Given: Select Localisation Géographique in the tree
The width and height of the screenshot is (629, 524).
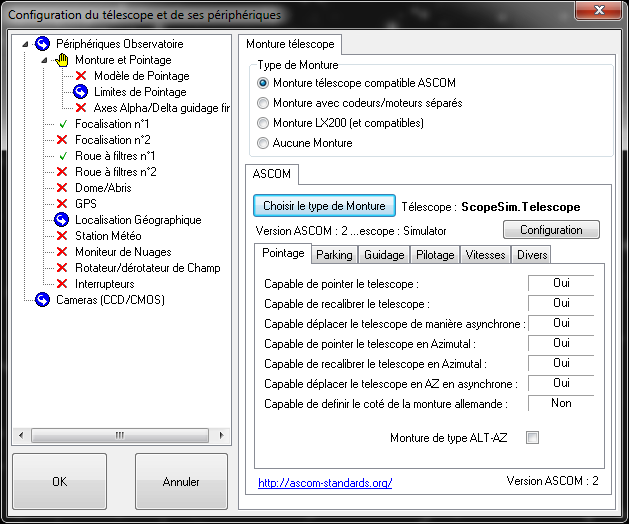Looking at the screenshot, I should [x=138, y=220].
